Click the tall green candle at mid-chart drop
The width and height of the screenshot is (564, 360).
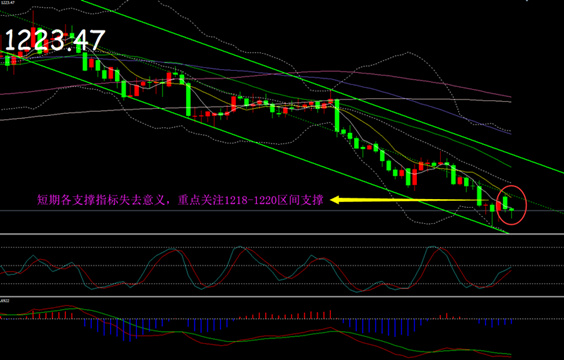click(x=337, y=116)
